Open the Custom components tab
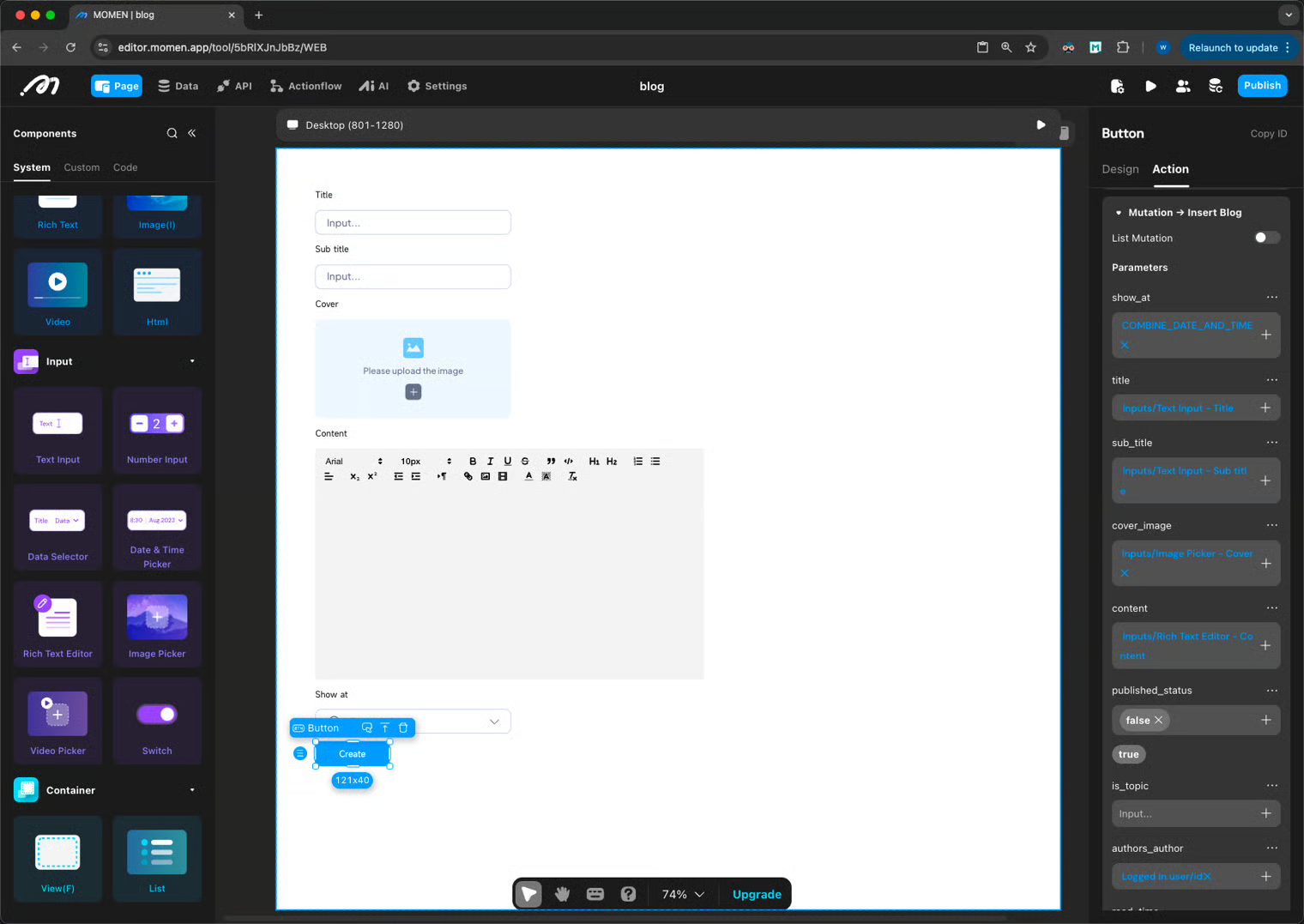The height and width of the screenshot is (924, 1304). coord(81,167)
